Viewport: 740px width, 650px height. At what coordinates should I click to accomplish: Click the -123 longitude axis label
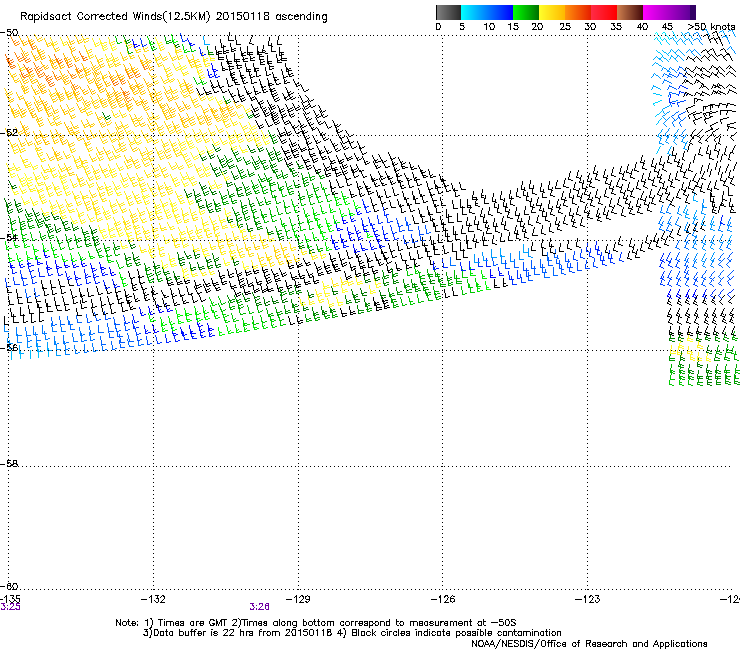click(x=588, y=599)
